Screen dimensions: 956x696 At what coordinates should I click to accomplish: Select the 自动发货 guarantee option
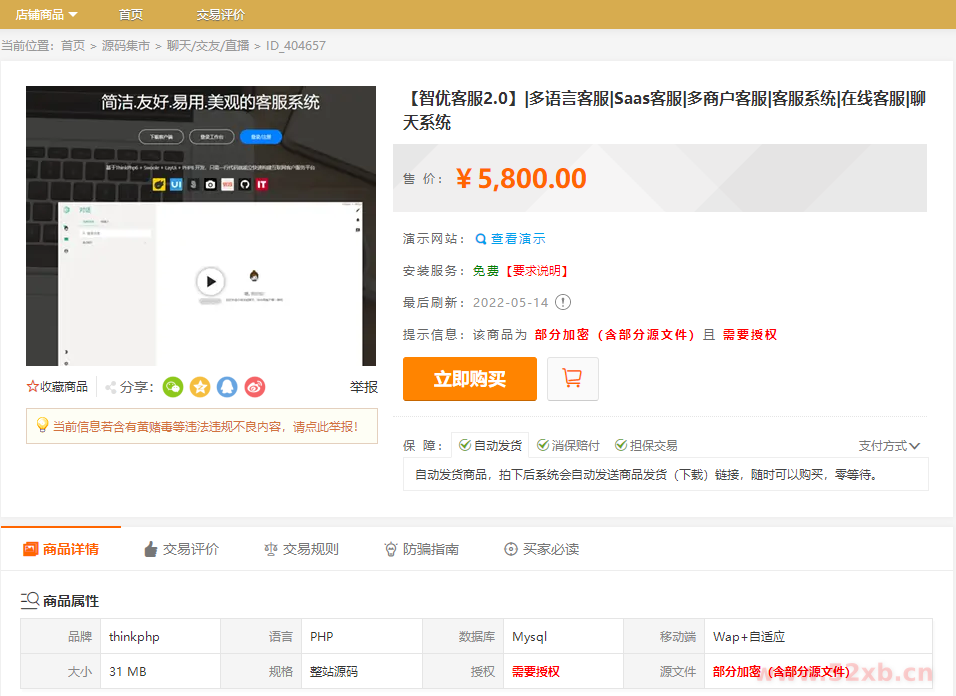pos(490,446)
